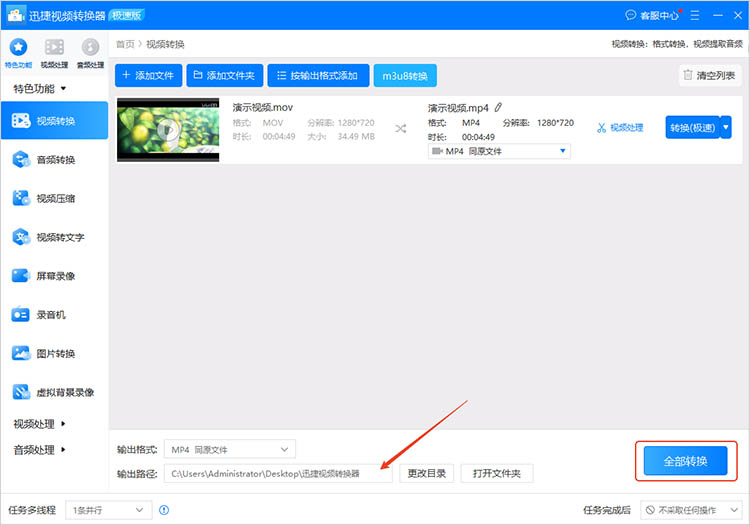Open the m3u8转换 tool
This screenshot has height=525, width=750.
pyautogui.click(x=405, y=76)
